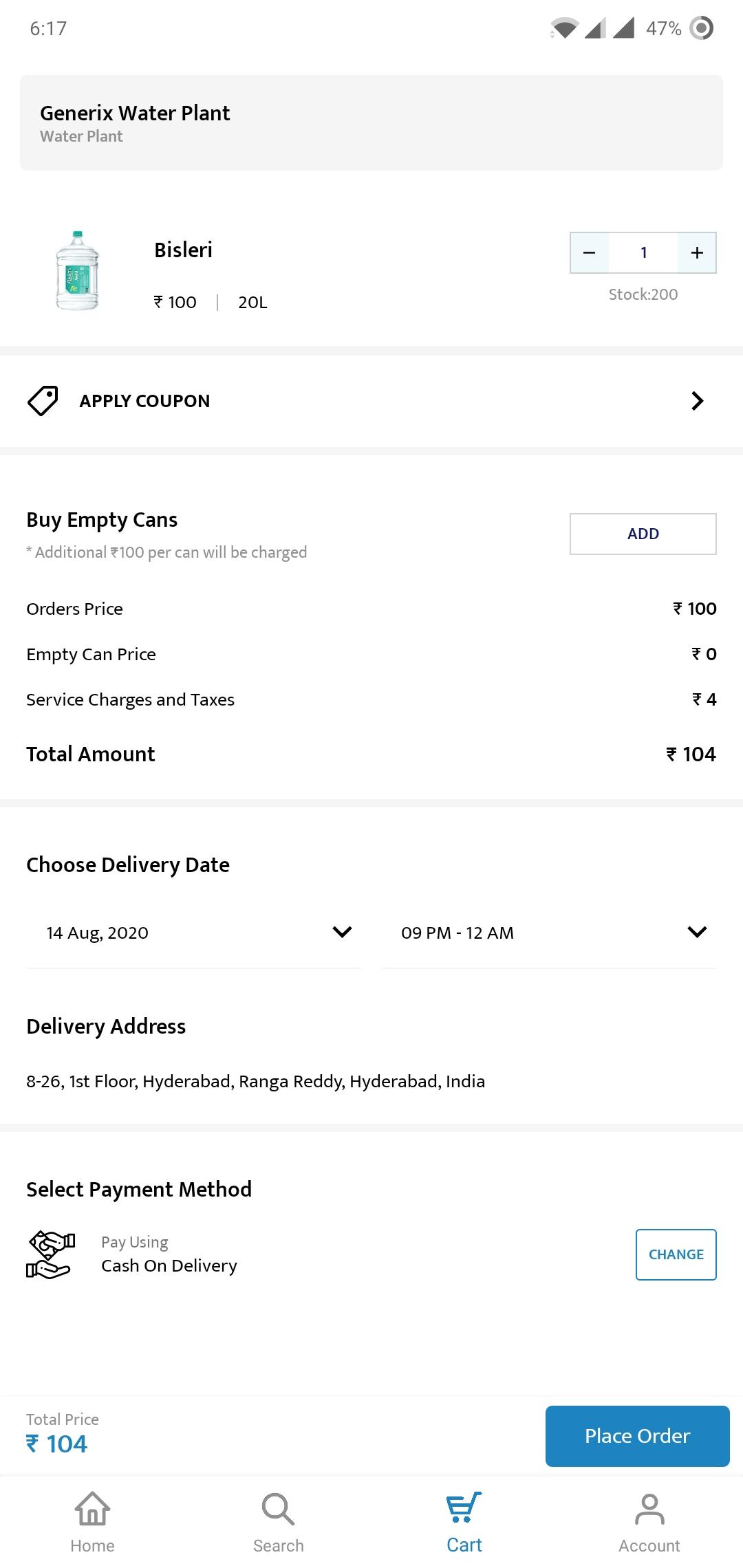The height and width of the screenshot is (1568, 743).
Task: Expand the 14 Aug, 2020 date dropdown
Action: click(x=193, y=933)
